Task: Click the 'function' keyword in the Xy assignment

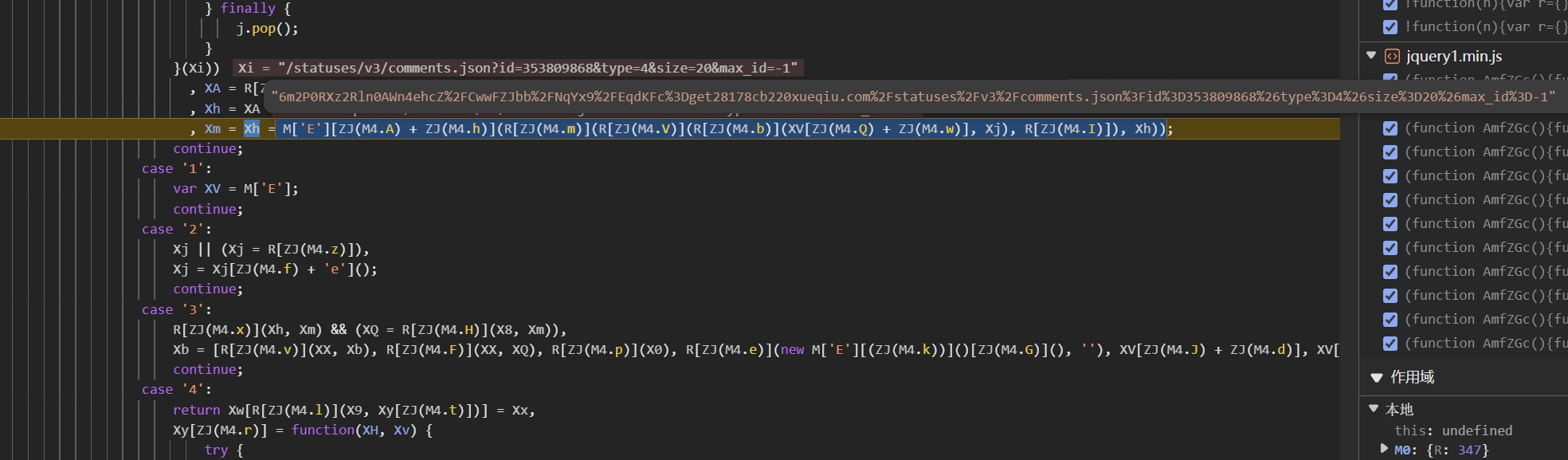Action: point(323,430)
